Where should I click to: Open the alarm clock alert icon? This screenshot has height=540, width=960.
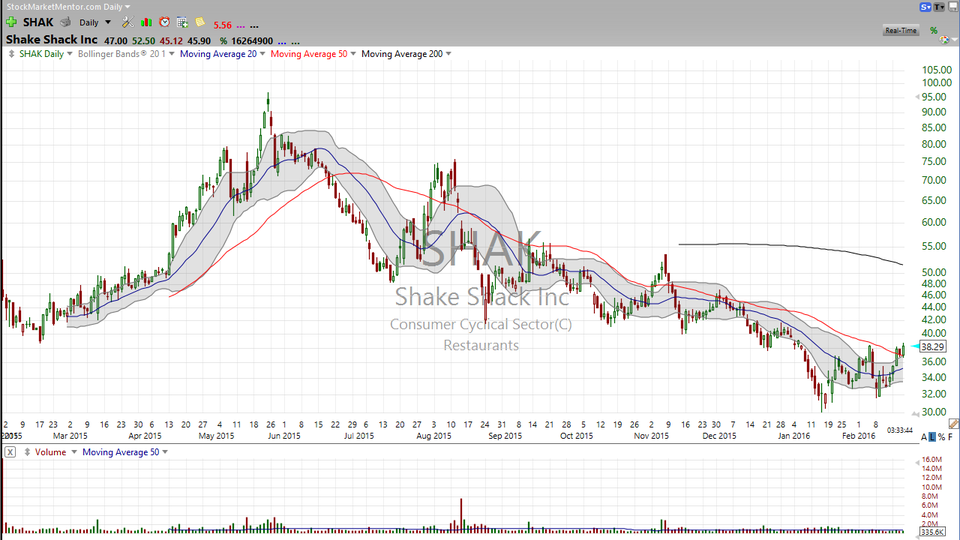(x=164, y=22)
